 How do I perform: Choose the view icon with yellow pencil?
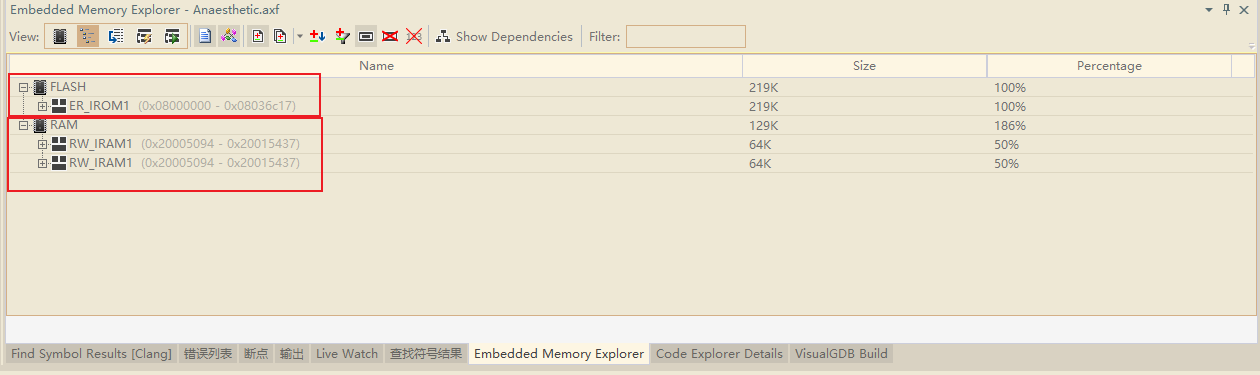pyautogui.click(x=144, y=37)
